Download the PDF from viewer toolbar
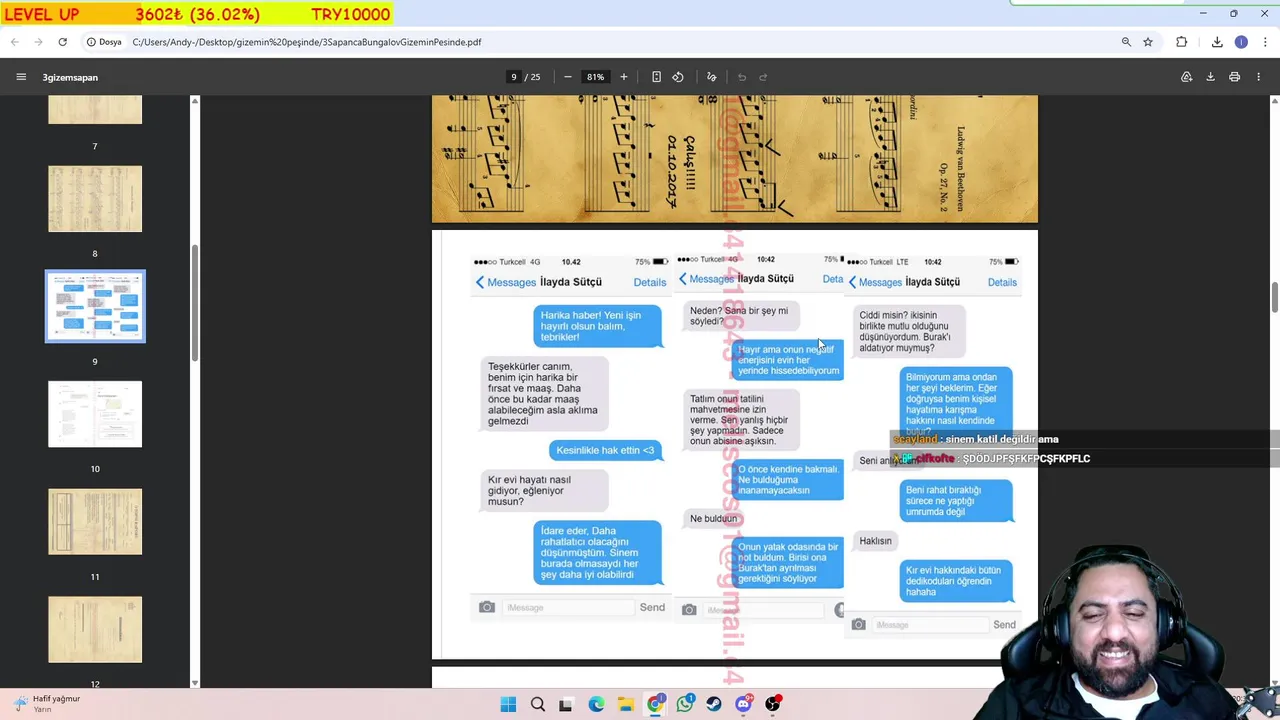 (x=1210, y=77)
